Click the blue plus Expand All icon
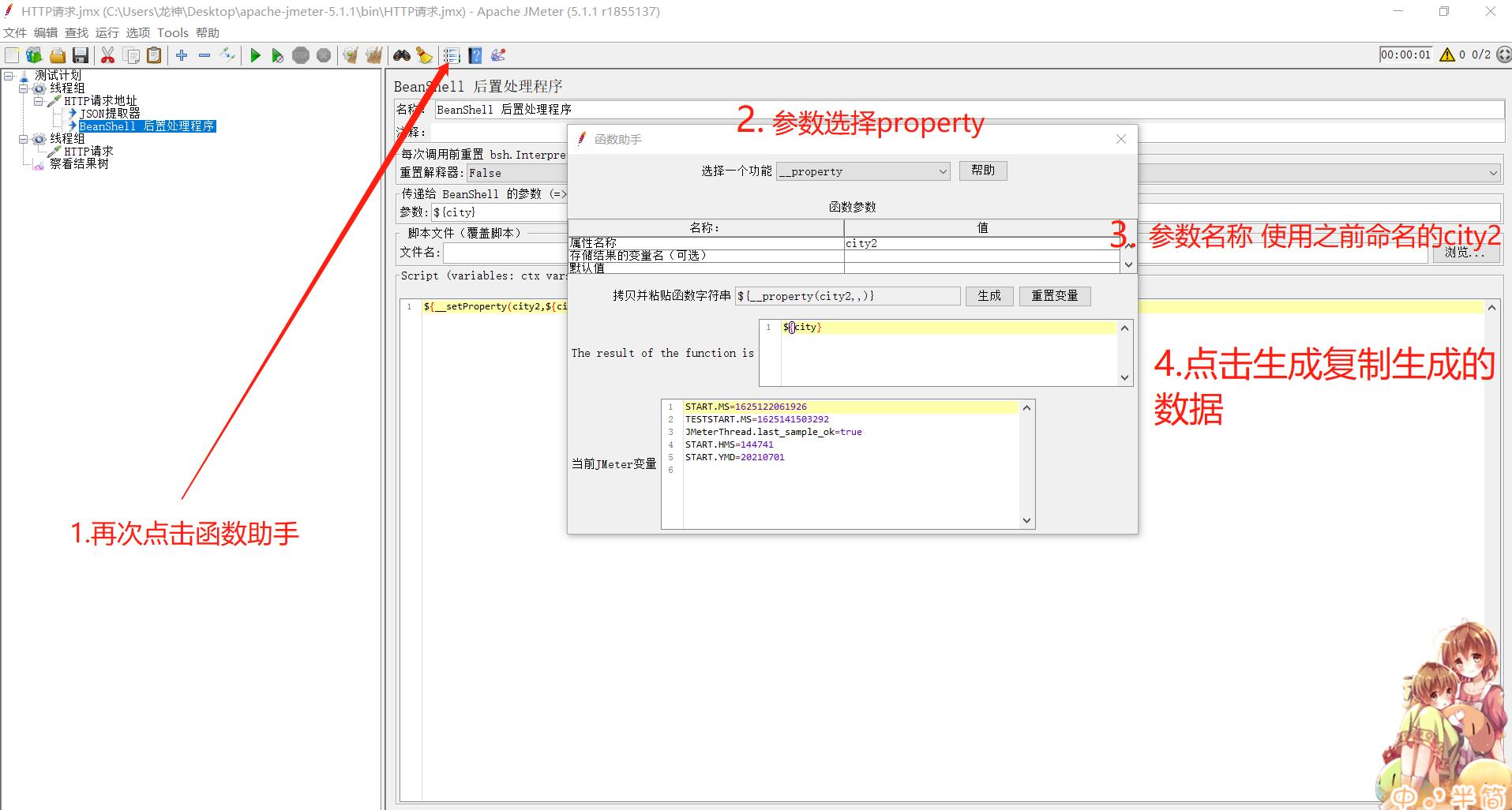Image resolution: width=1512 pixels, height=810 pixels. click(x=182, y=55)
